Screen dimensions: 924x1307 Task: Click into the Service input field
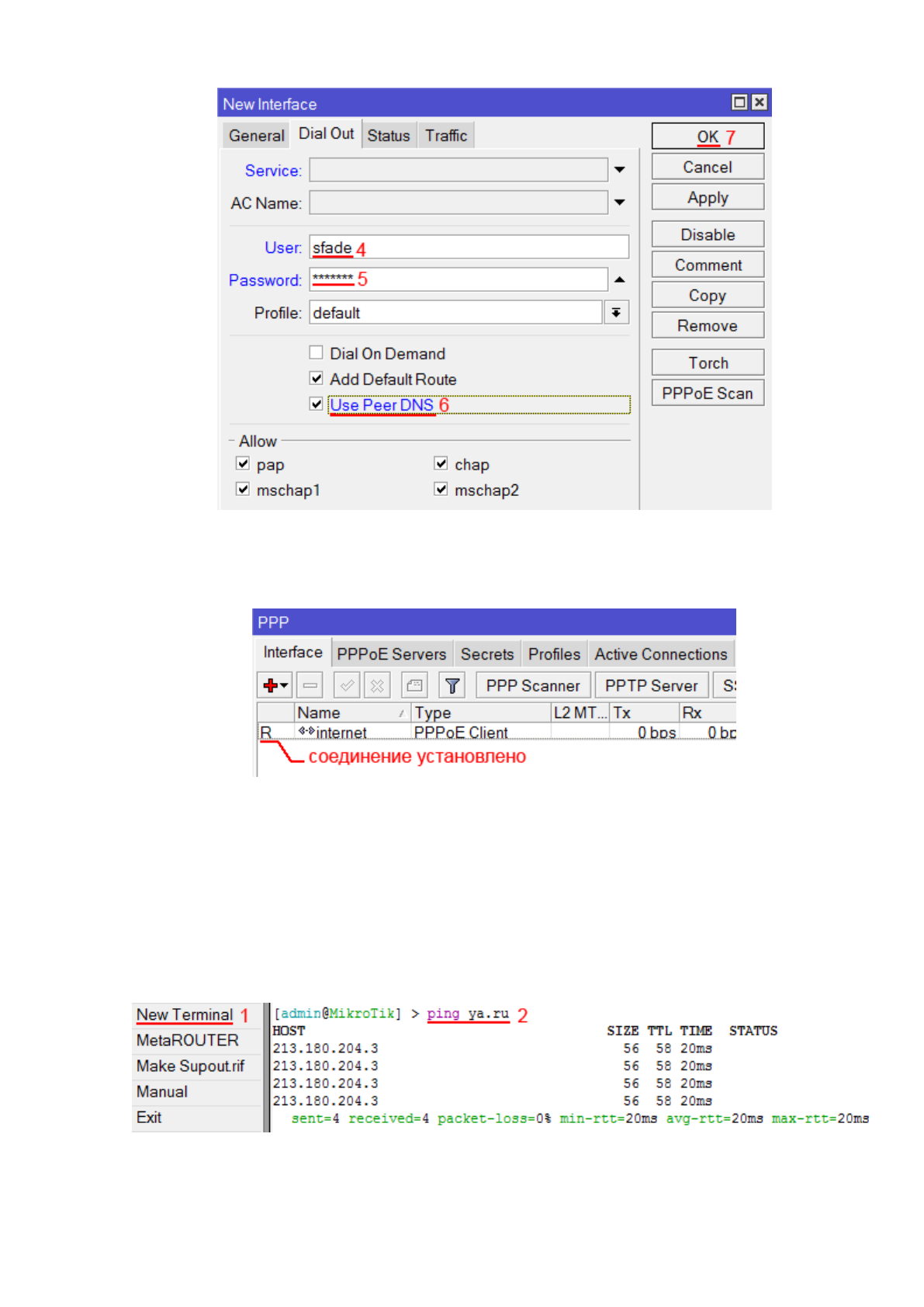point(459,170)
